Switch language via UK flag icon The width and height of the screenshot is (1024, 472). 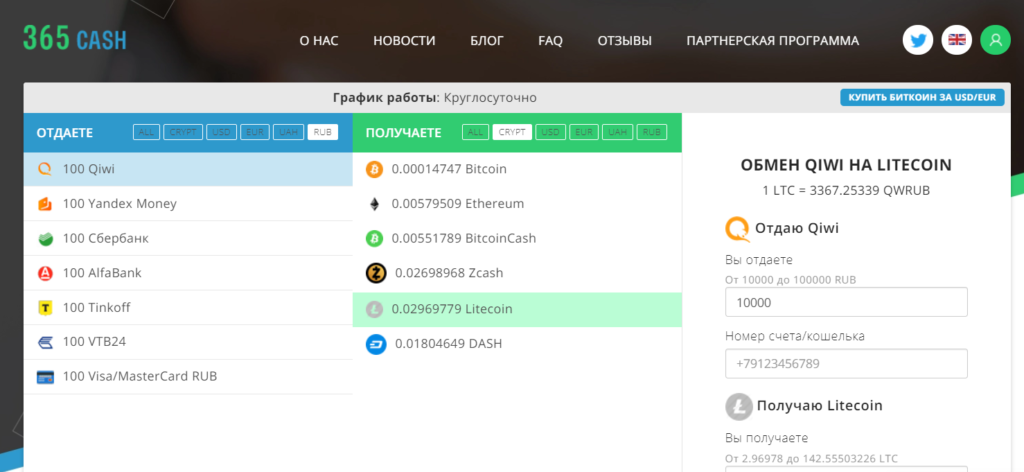coord(957,40)
